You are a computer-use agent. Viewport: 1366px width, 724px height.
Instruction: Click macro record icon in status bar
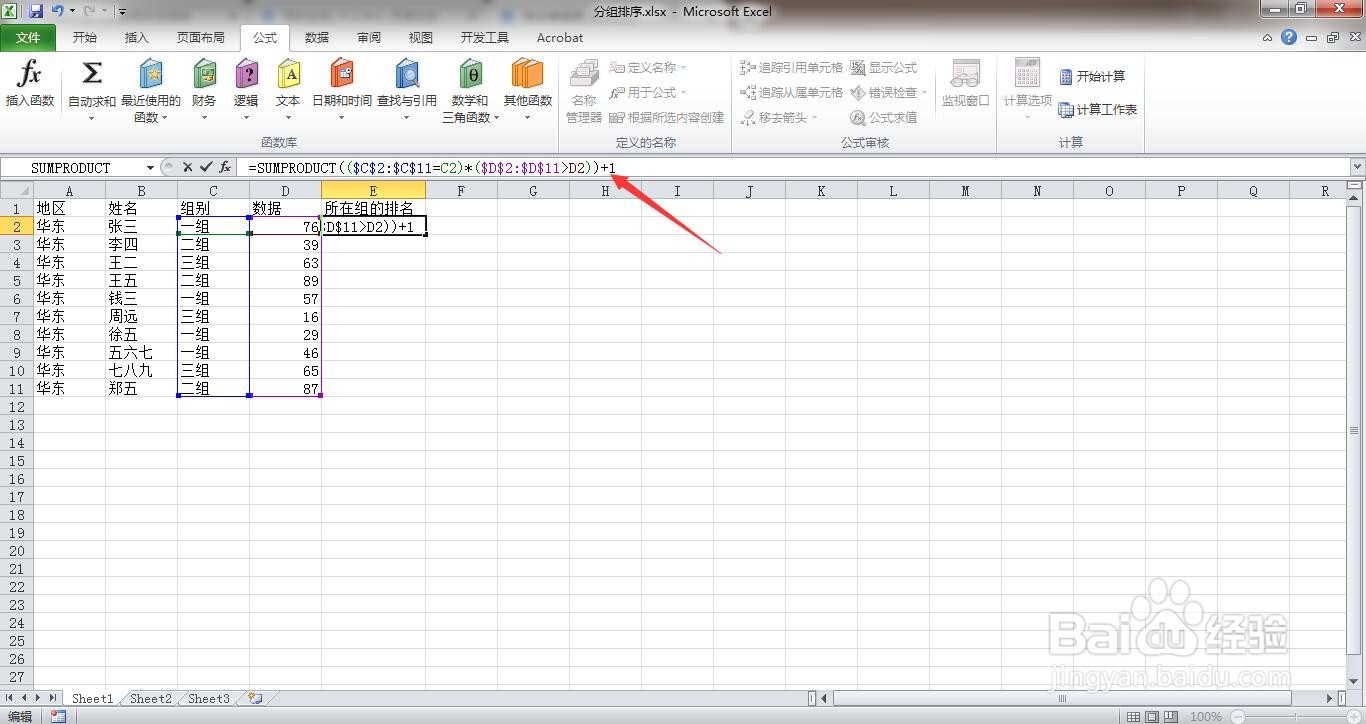(58, 716)
